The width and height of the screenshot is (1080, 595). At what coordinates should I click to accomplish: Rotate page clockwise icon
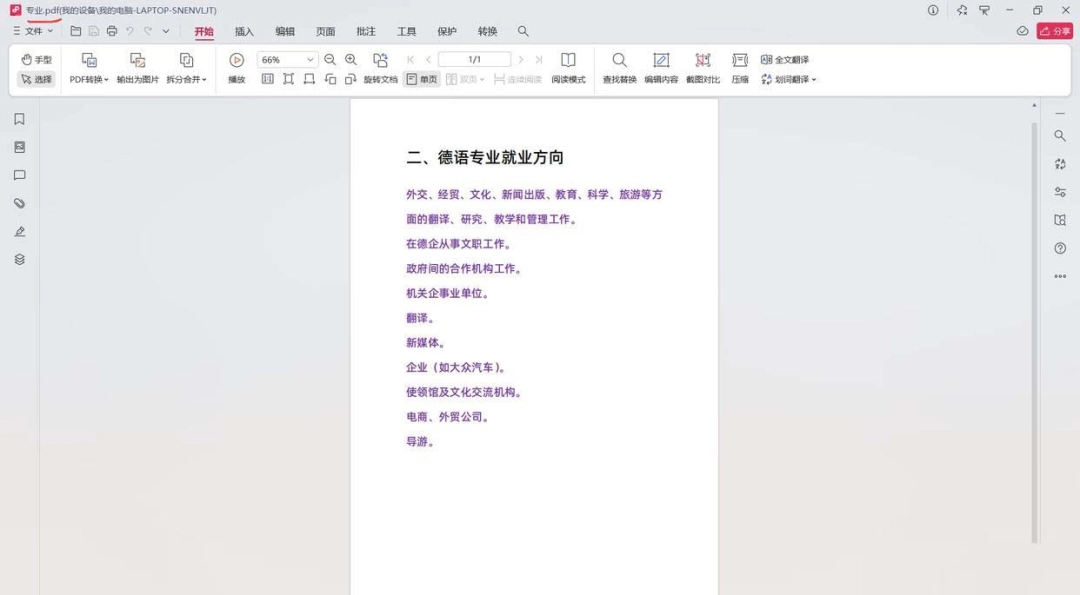[351, 79]
